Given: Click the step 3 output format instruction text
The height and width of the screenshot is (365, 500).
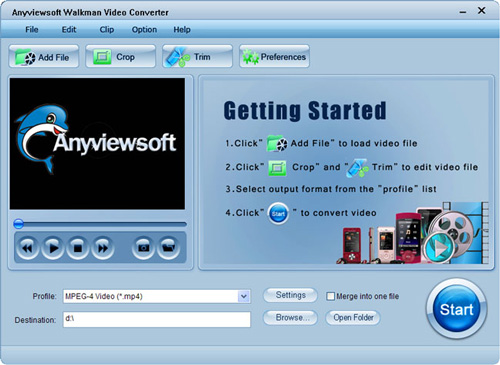Looking at the screenshot, I should click(331, 189).
